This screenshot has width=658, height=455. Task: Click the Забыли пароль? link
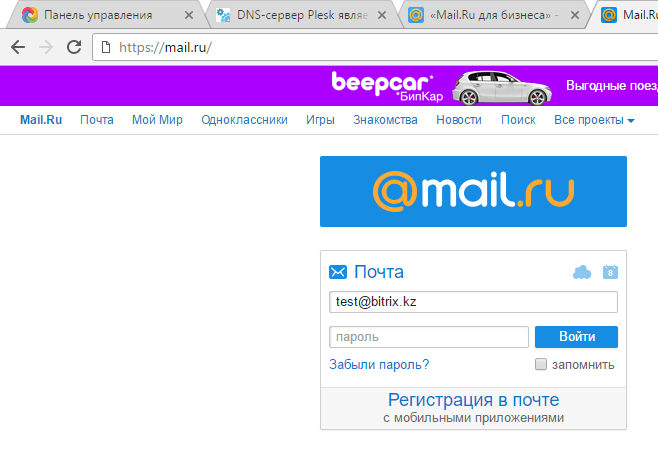[379, 364]
